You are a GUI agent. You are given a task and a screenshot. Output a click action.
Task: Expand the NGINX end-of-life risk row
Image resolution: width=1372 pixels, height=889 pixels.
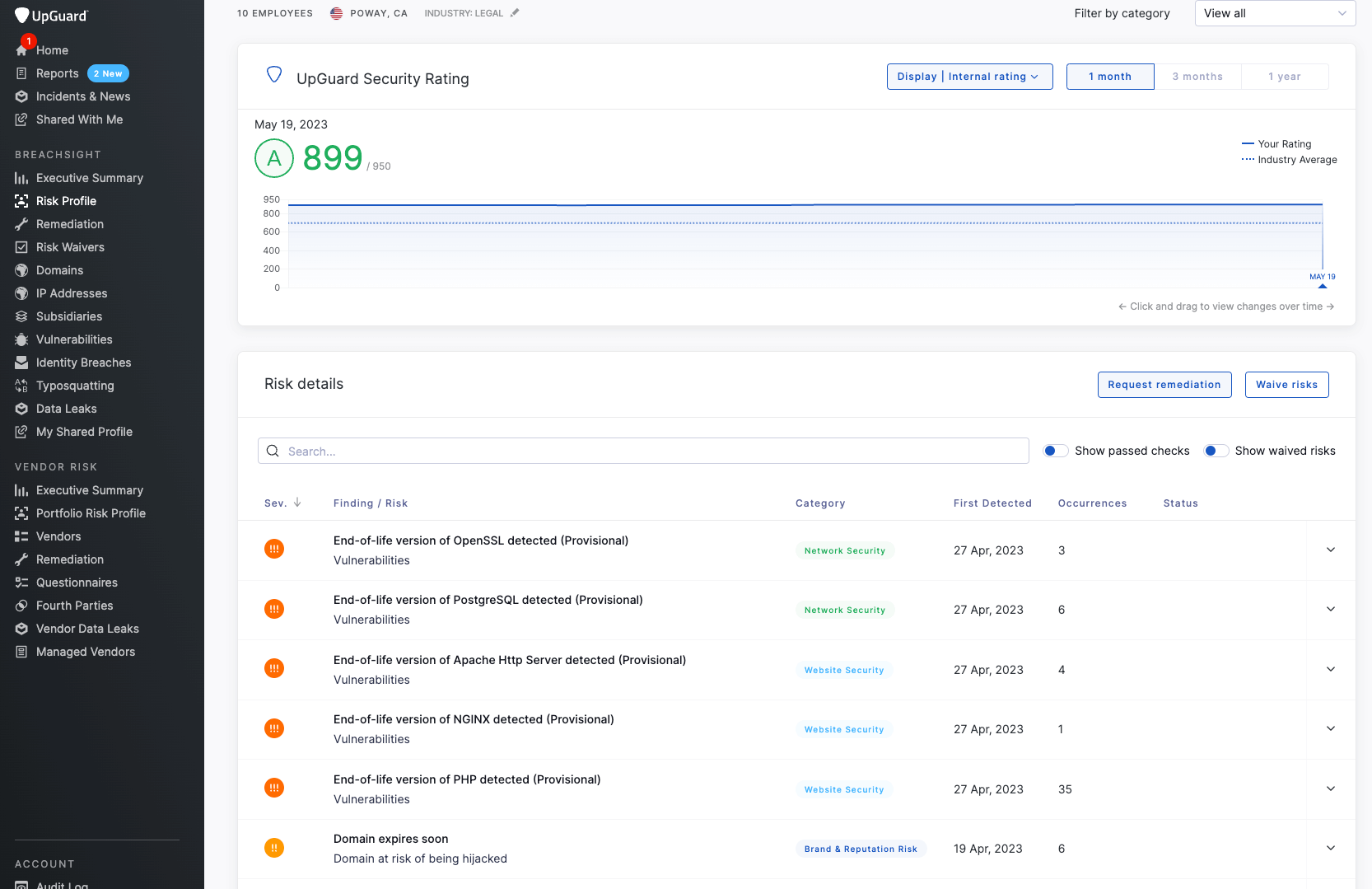pos(1331,728)
